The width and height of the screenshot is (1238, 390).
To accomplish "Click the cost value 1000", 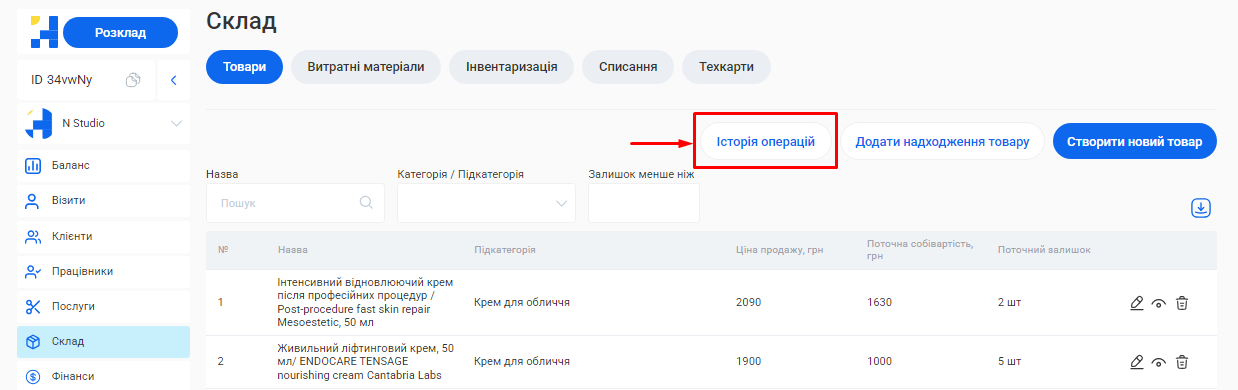I will tap(880, 362).
